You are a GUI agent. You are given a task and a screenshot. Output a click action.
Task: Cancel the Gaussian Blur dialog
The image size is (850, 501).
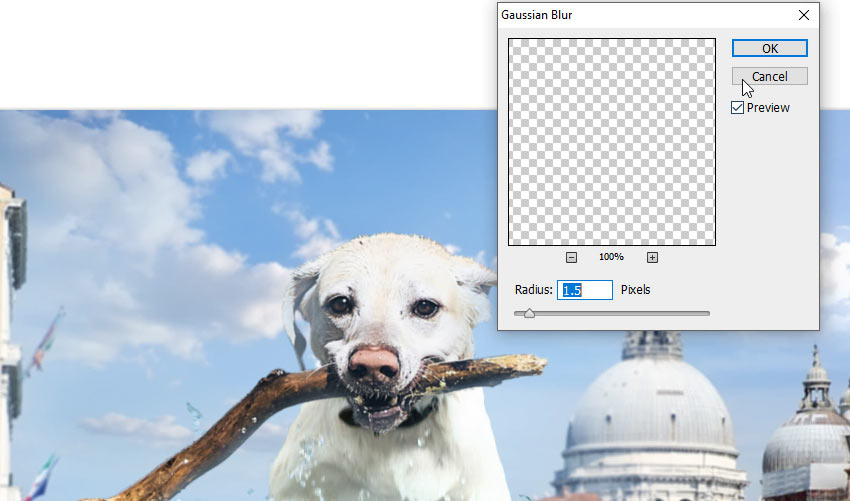pos(769,76)
